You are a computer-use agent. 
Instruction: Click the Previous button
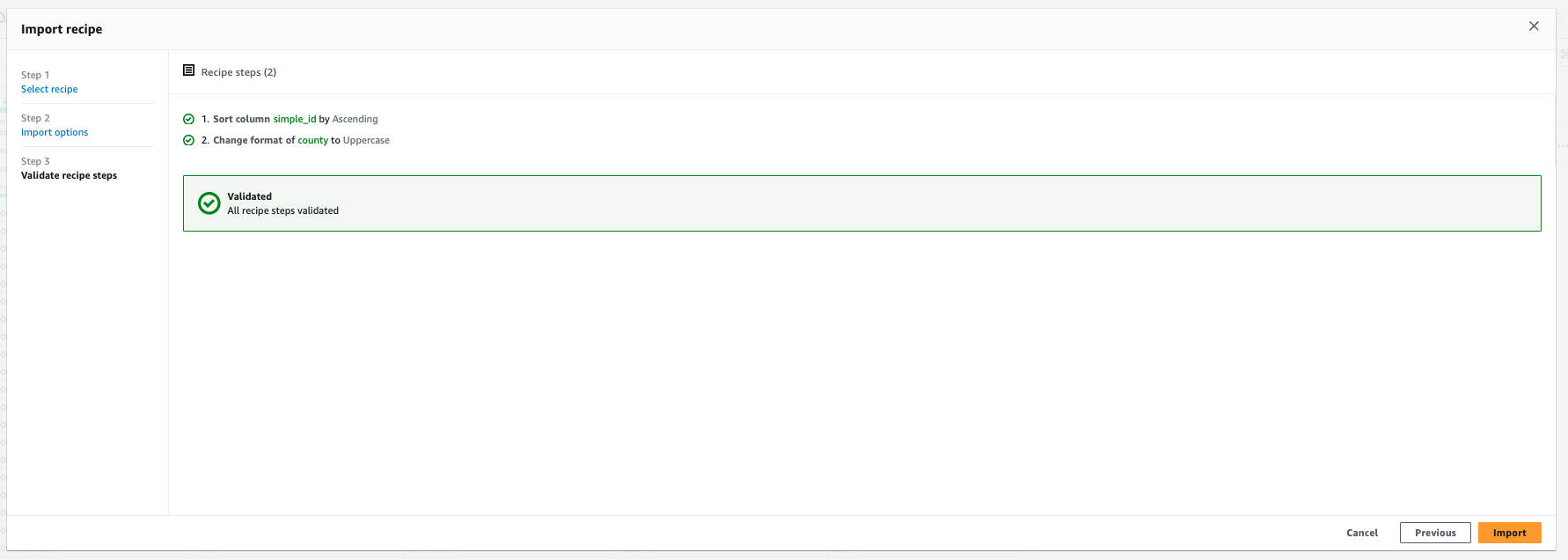pos(1435,533)
